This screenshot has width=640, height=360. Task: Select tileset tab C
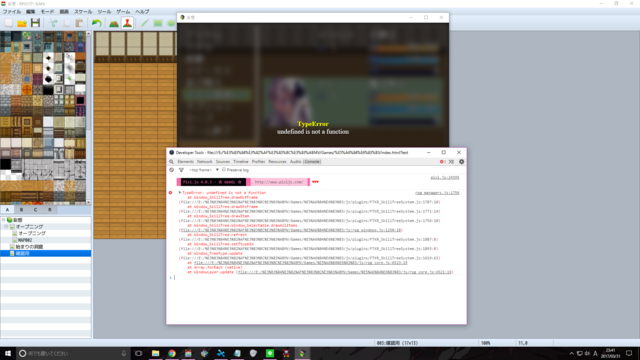click(36, 210)
